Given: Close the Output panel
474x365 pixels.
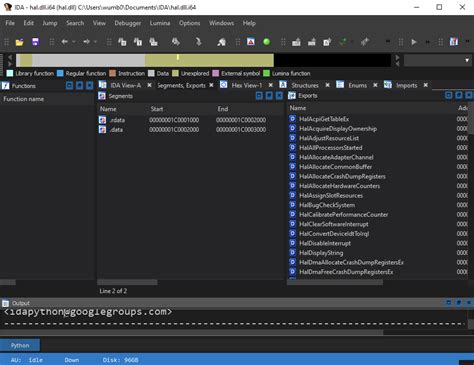Looking at the screenshot, I should tap(468, 303).
